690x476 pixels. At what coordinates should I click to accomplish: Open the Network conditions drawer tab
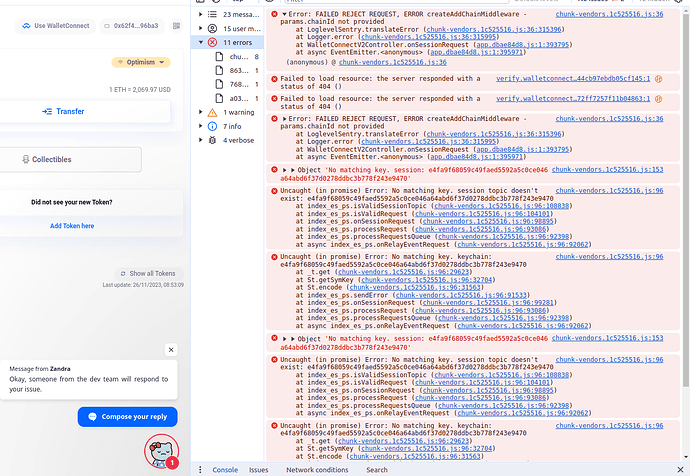click(x=317, y=470)
